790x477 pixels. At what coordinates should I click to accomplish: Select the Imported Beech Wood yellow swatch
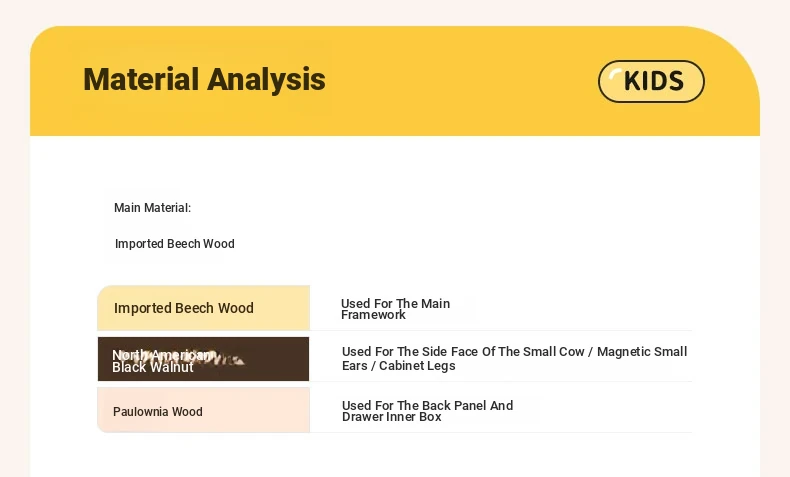[x=204, y=308]
